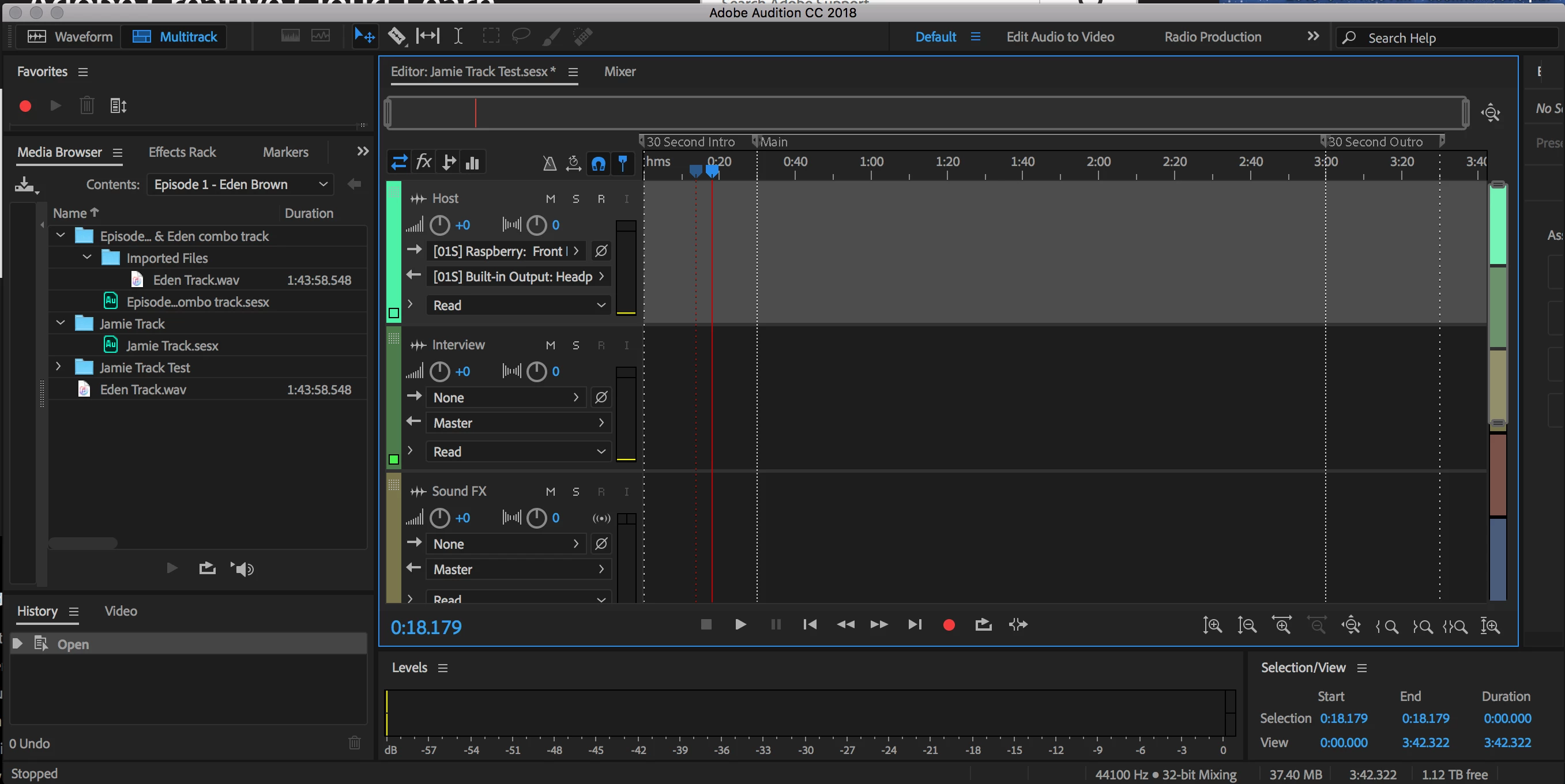Viewport: 1565px width, 784px height.
Task: Click Zoom Out Full icon
Action: [x=1350, y=625]
